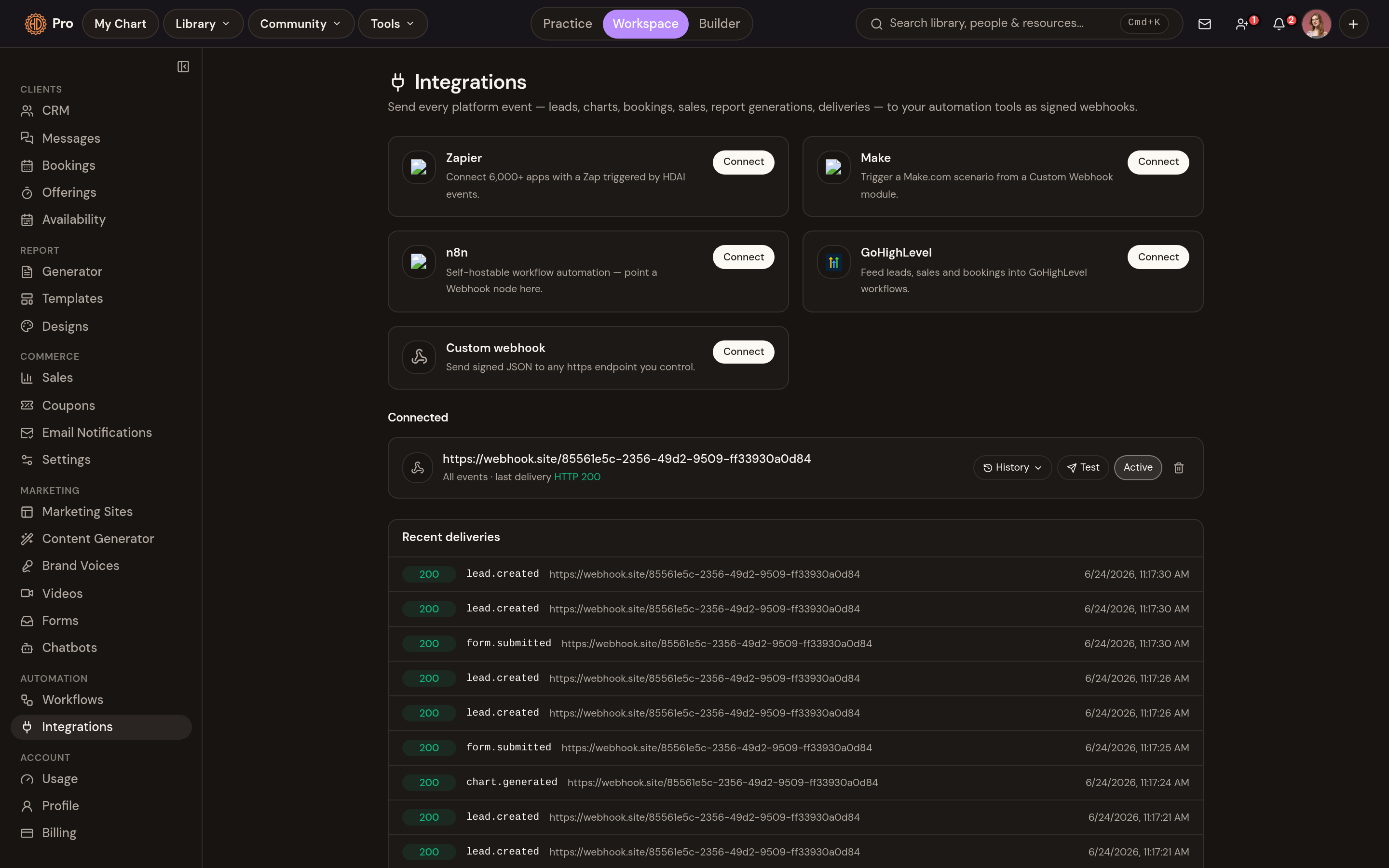Open Availability in the sidebar
Screen dimensions: 1389x868
tap(101, 219)
